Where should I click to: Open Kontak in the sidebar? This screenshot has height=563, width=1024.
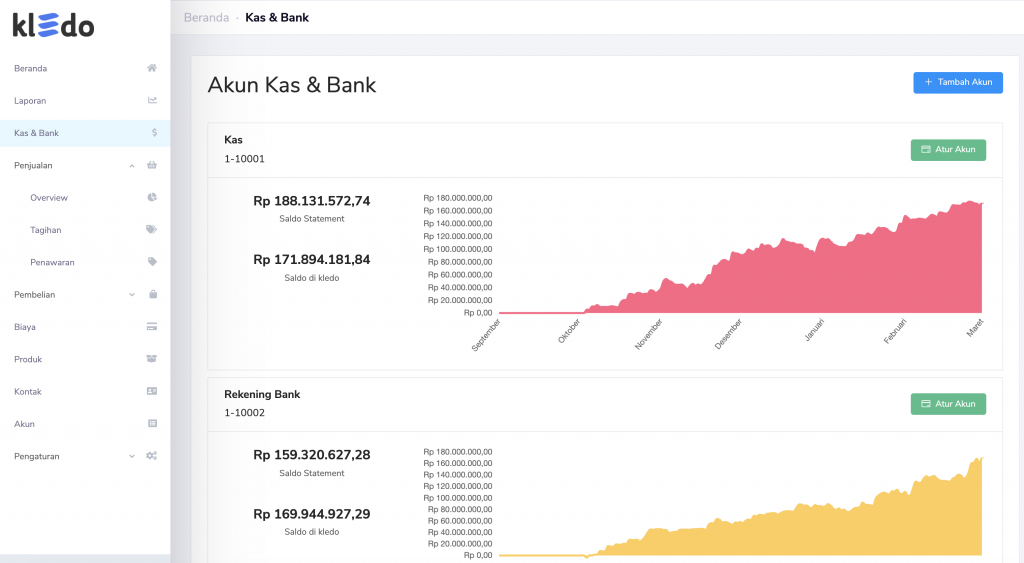85,391
